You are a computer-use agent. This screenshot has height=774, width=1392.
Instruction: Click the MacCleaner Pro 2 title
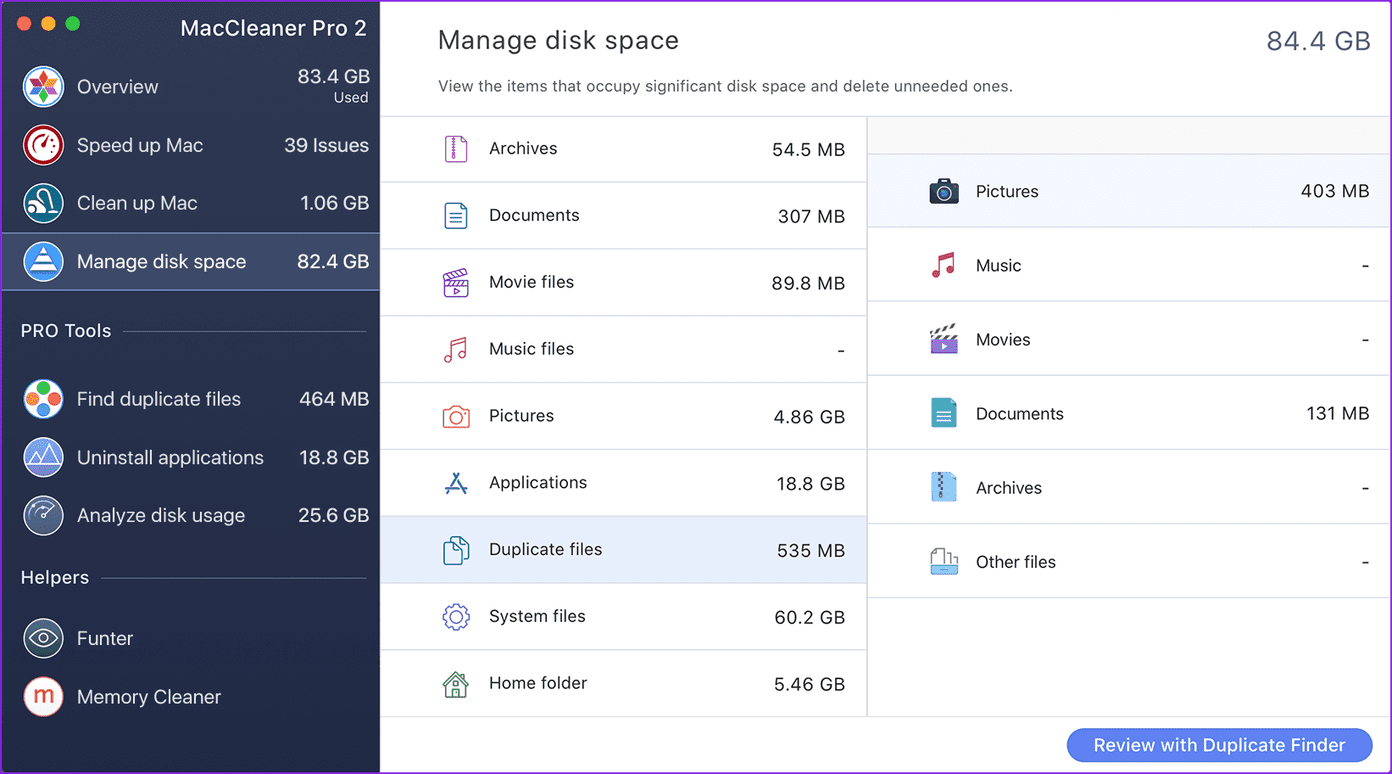click(x=273, y=28)
